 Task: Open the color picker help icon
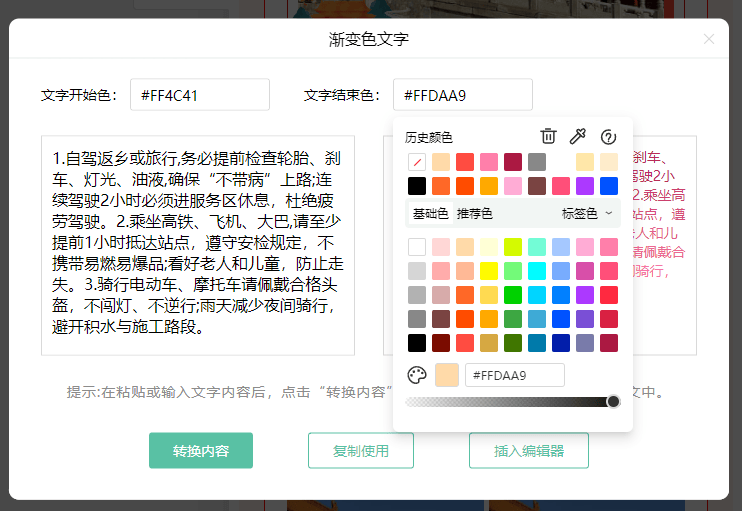[607, 137]
